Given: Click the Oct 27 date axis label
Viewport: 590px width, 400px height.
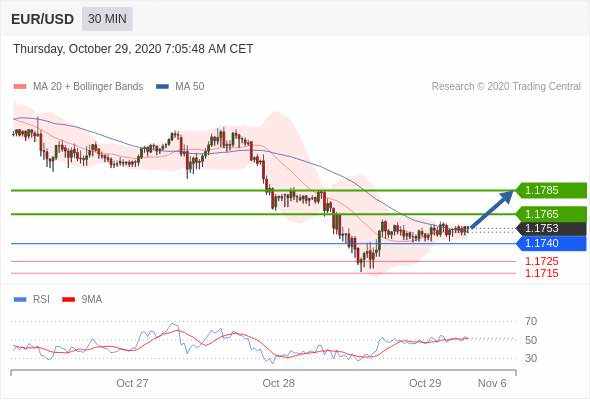Looking at the screenshot, I should click(132, 383).
